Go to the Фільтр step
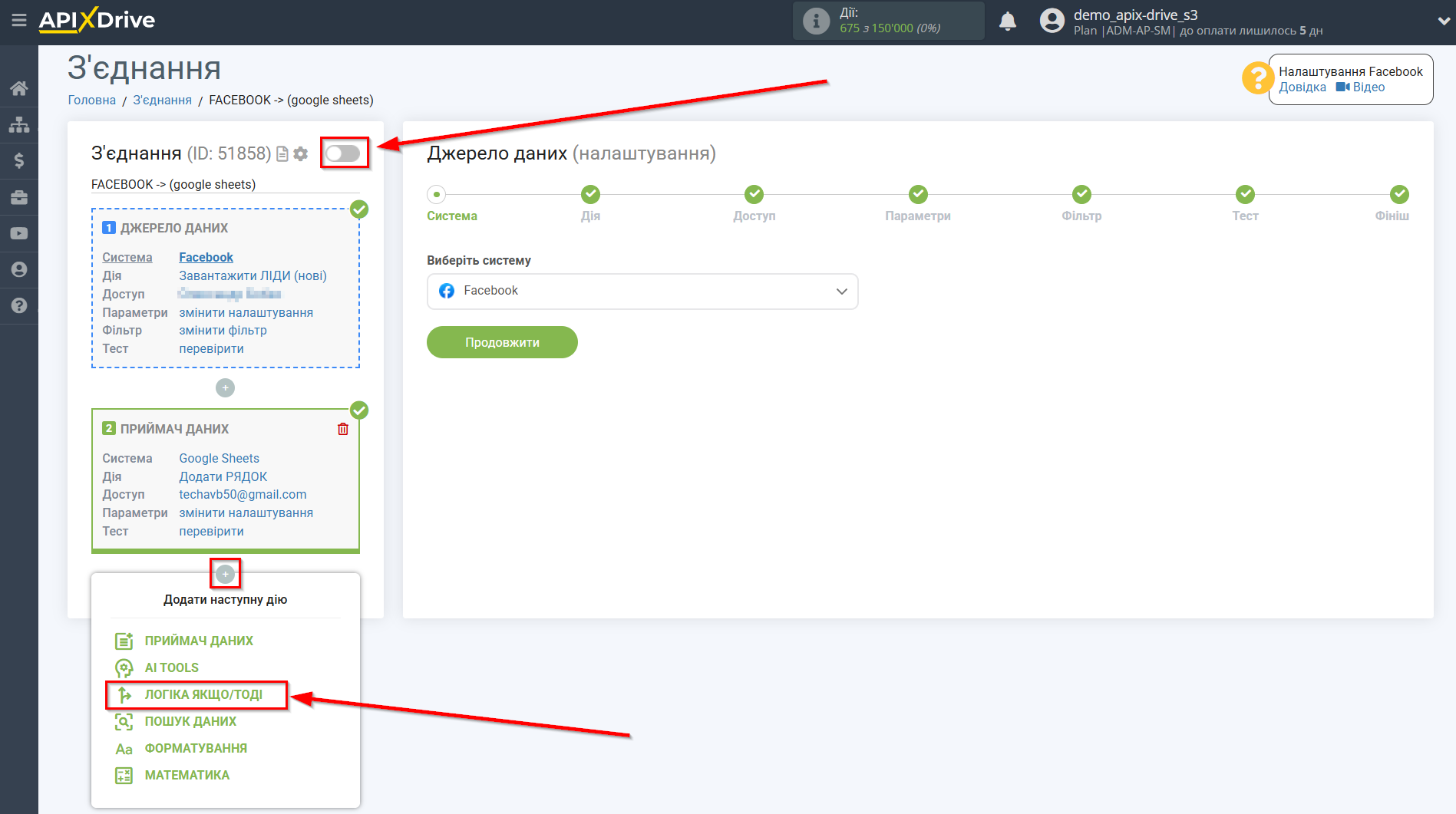The image size is (1456, 814). pyautogui.click(x=1081, y=194)
